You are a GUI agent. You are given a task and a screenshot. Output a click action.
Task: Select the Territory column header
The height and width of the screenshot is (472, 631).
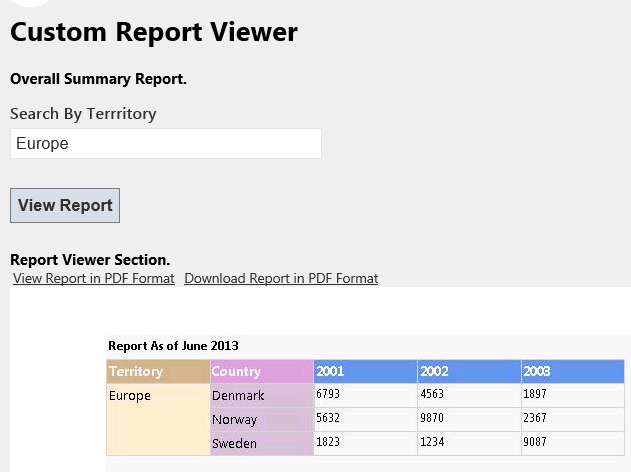coord(158,371)
